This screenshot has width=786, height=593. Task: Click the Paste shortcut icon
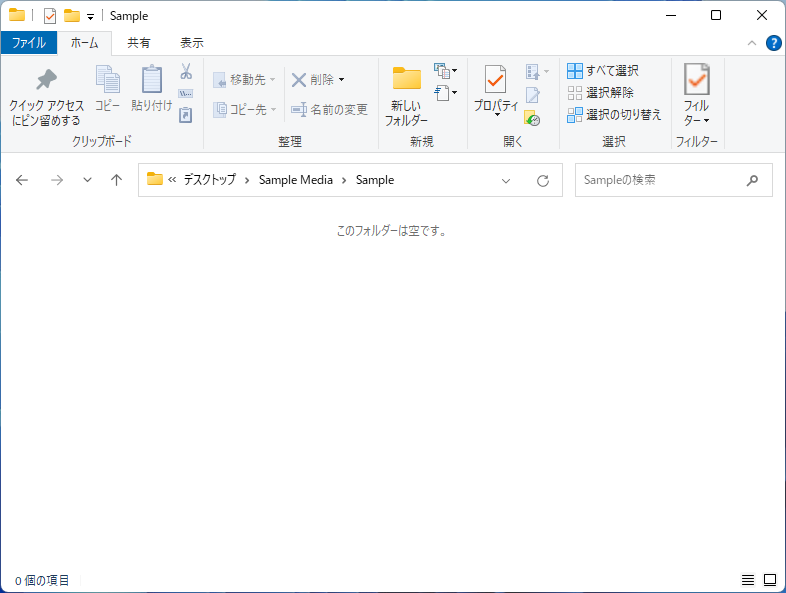click(x=186, y=115)
